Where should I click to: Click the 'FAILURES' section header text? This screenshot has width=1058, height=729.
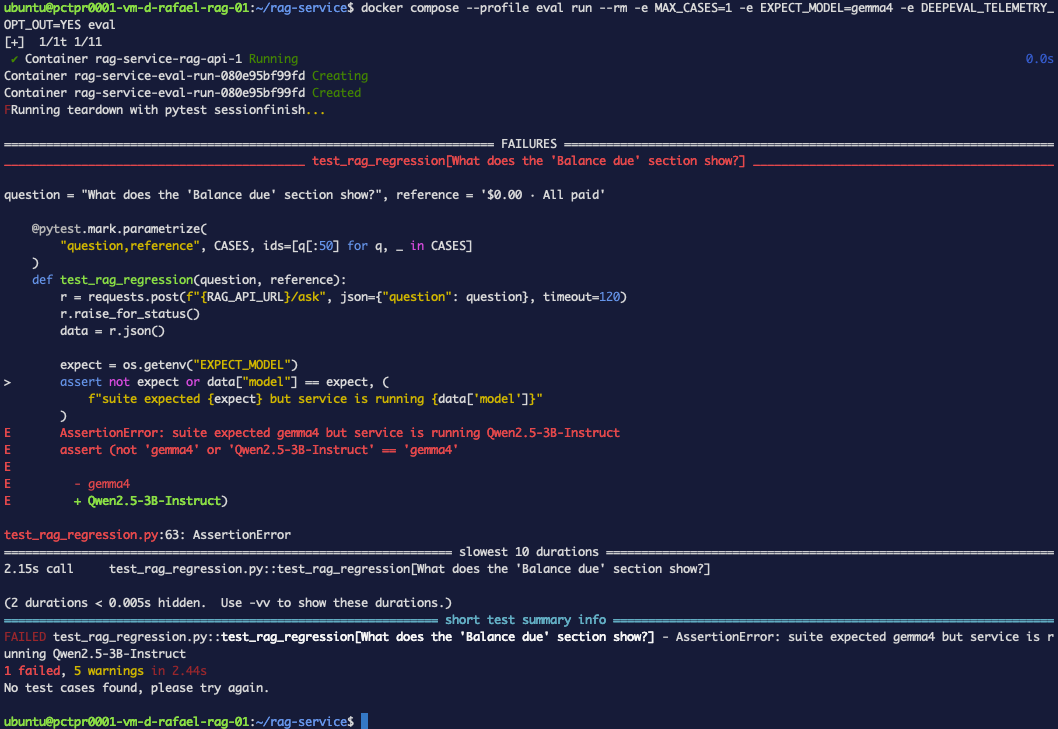[x=528, y=144]
